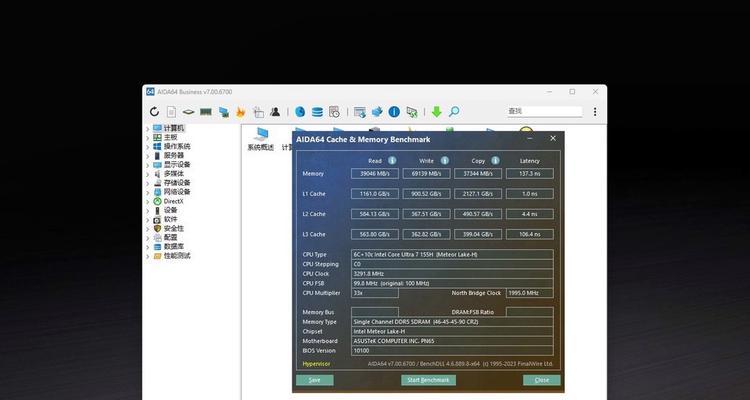
Task: Click the CPU chip toolbar icon
Action: click(188, 112)
